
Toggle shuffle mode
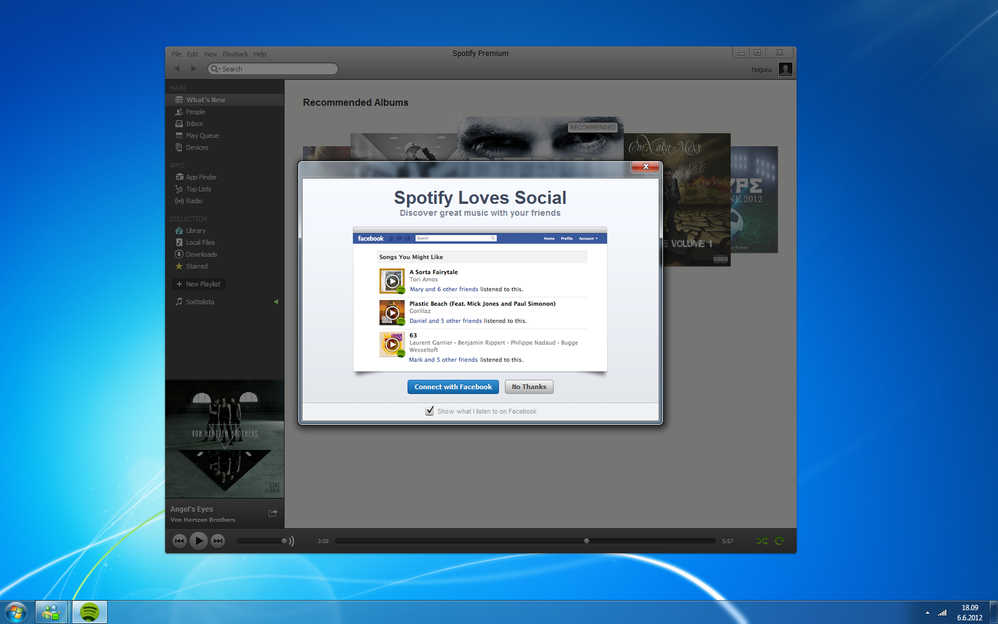[x=762, y=541]
